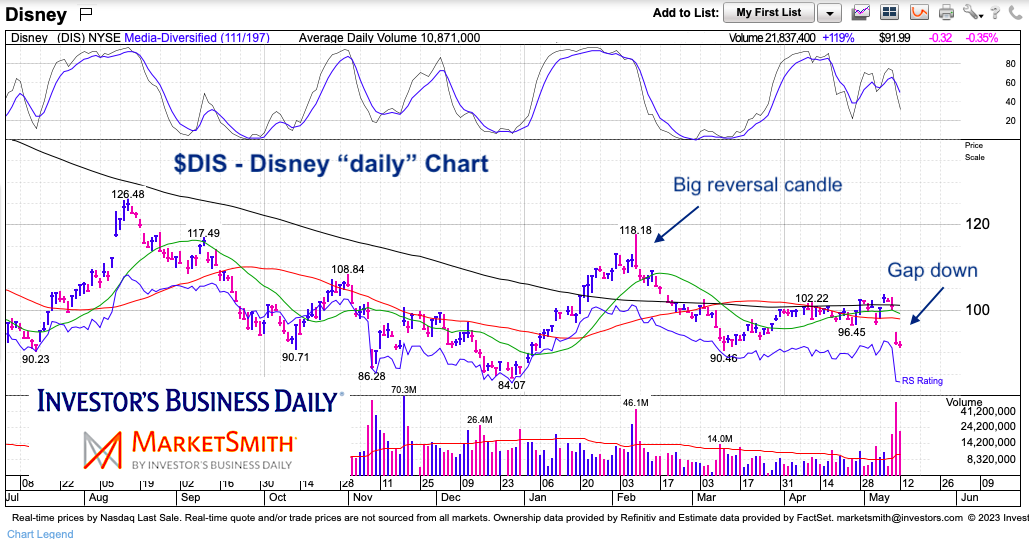Screen dimensions: 1029x539
Task: Click the Disney title at top left
Action: pyautogui.click(x=36, y=14)
